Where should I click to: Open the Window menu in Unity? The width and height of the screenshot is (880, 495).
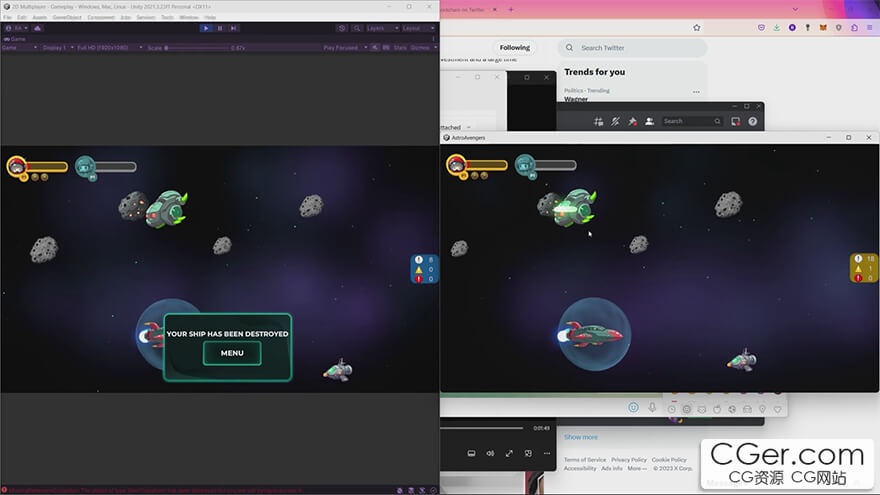coord(189,17)
